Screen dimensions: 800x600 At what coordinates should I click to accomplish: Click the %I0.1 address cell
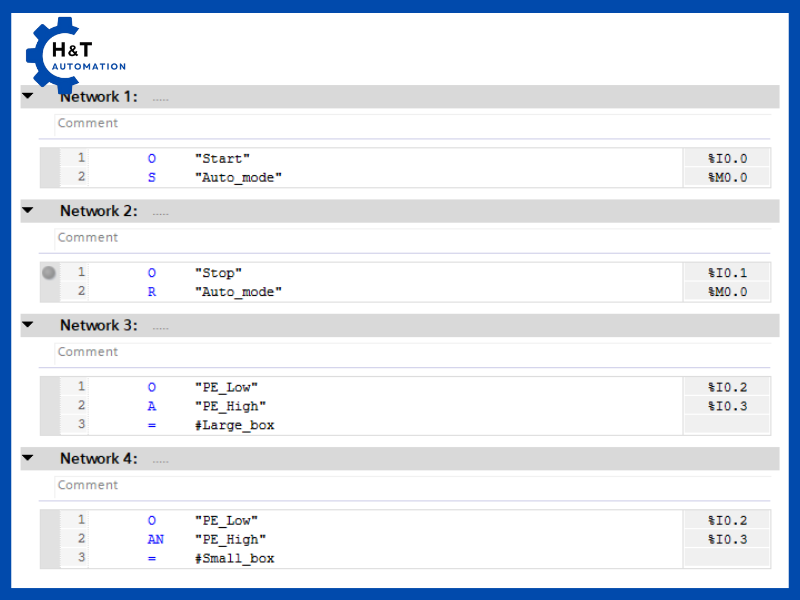pos(727,272)
